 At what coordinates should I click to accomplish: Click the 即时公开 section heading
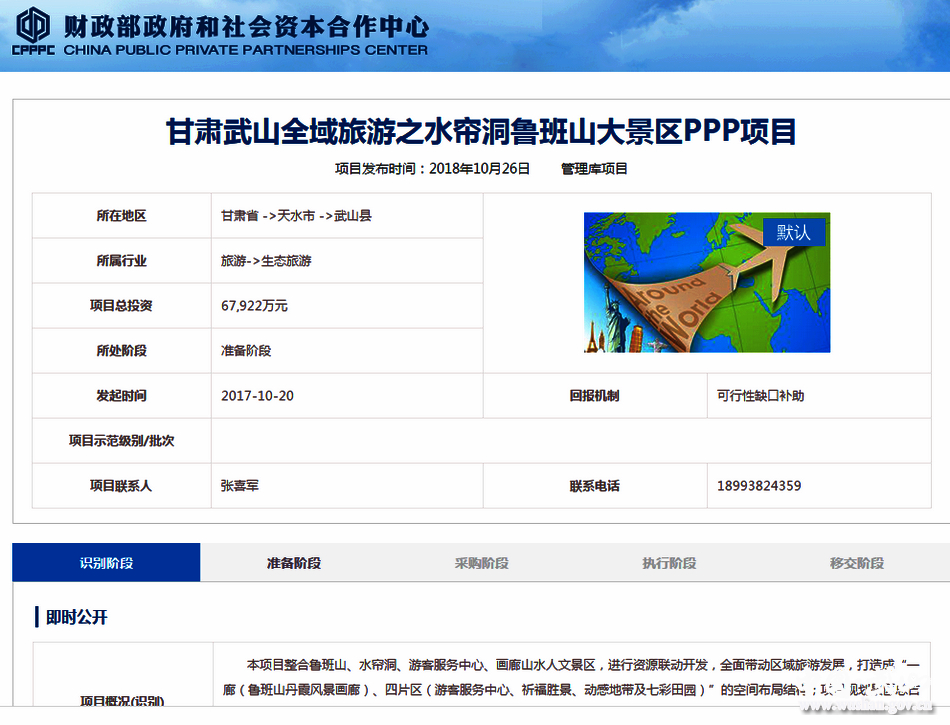point(77,617)
